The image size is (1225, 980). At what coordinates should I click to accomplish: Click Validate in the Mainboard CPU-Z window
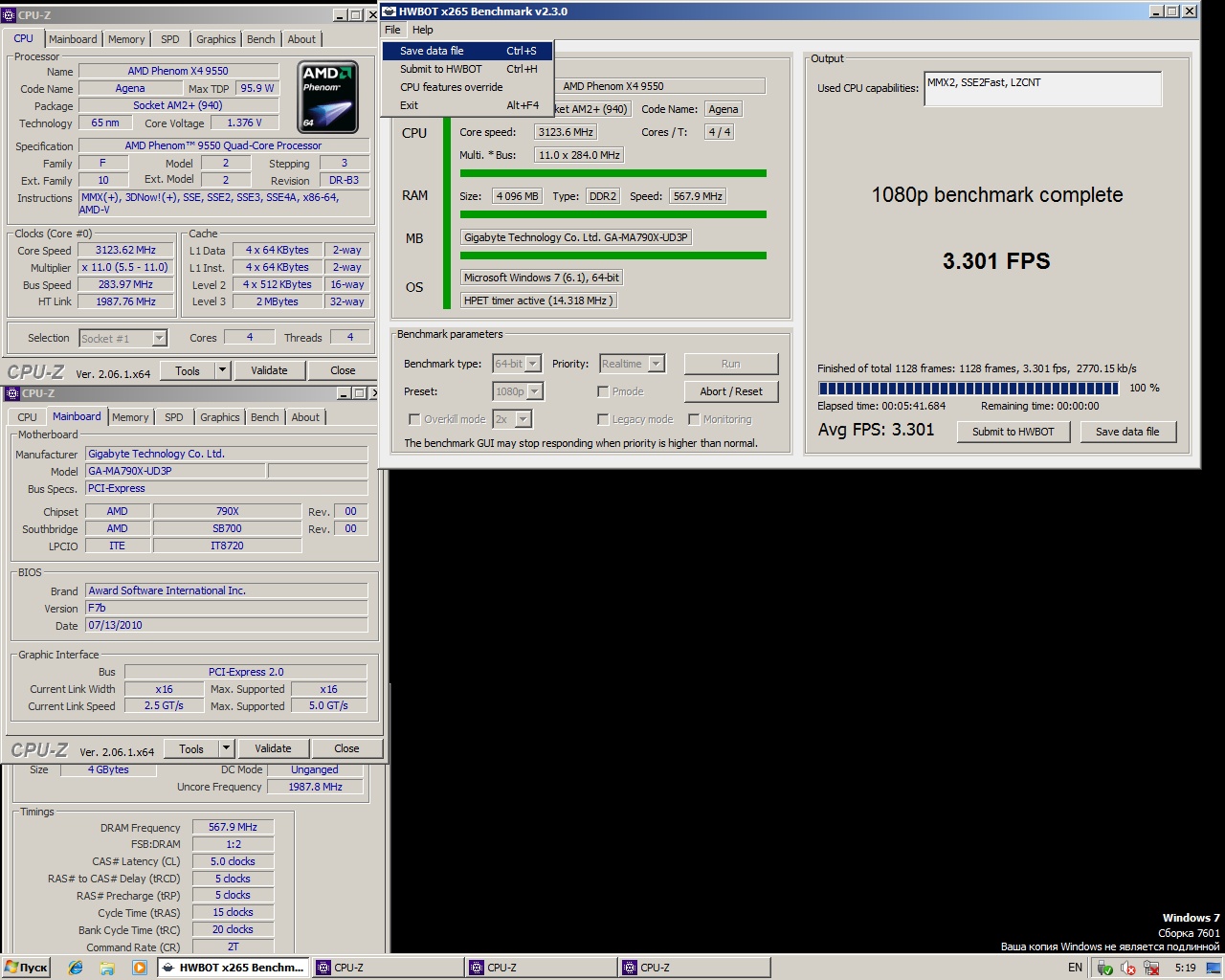point(273,748)
